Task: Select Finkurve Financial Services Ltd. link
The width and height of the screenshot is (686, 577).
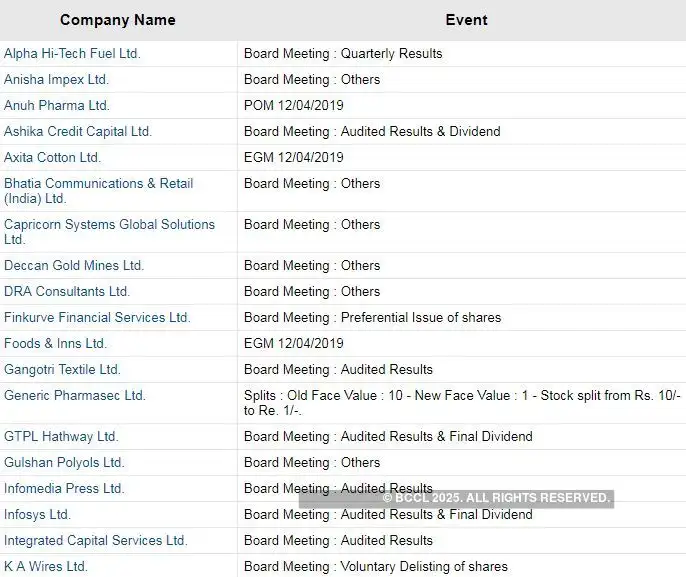Action: point(97,317)
